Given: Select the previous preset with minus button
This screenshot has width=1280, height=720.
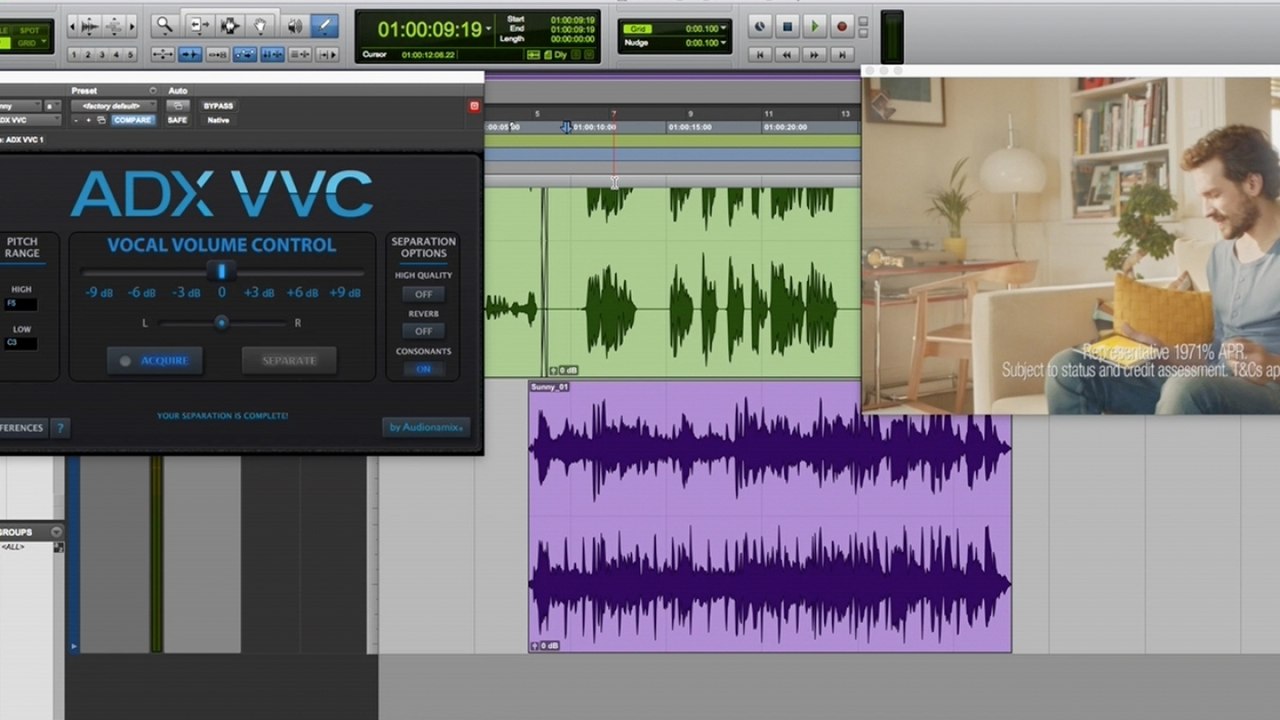Looking at the screenshot, I should [76, 120].
